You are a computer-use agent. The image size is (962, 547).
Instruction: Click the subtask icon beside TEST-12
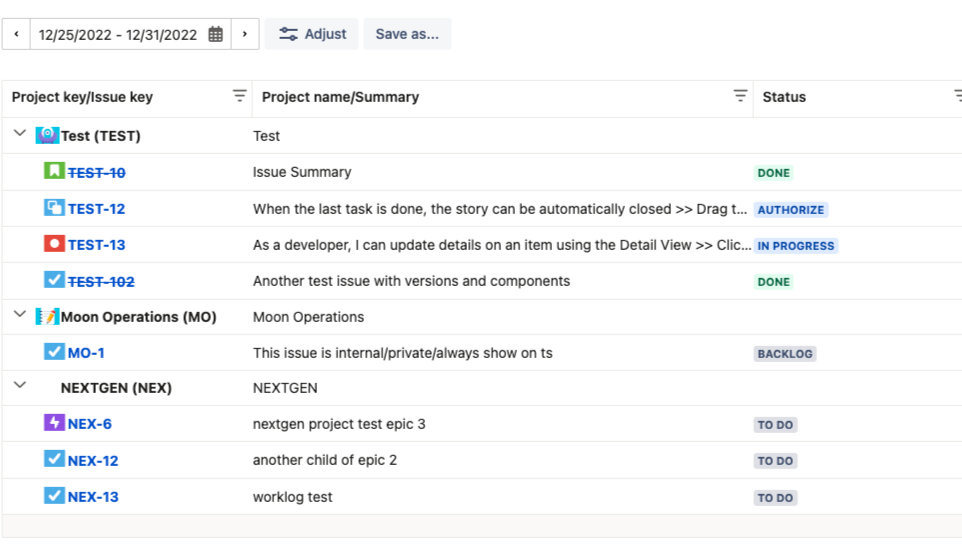tap(54, 208)
